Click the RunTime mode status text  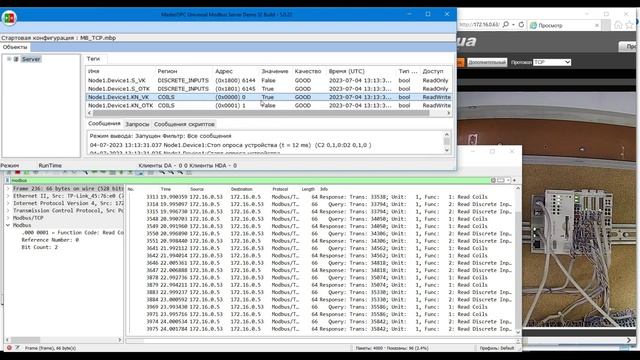click(x=50, y=165)
